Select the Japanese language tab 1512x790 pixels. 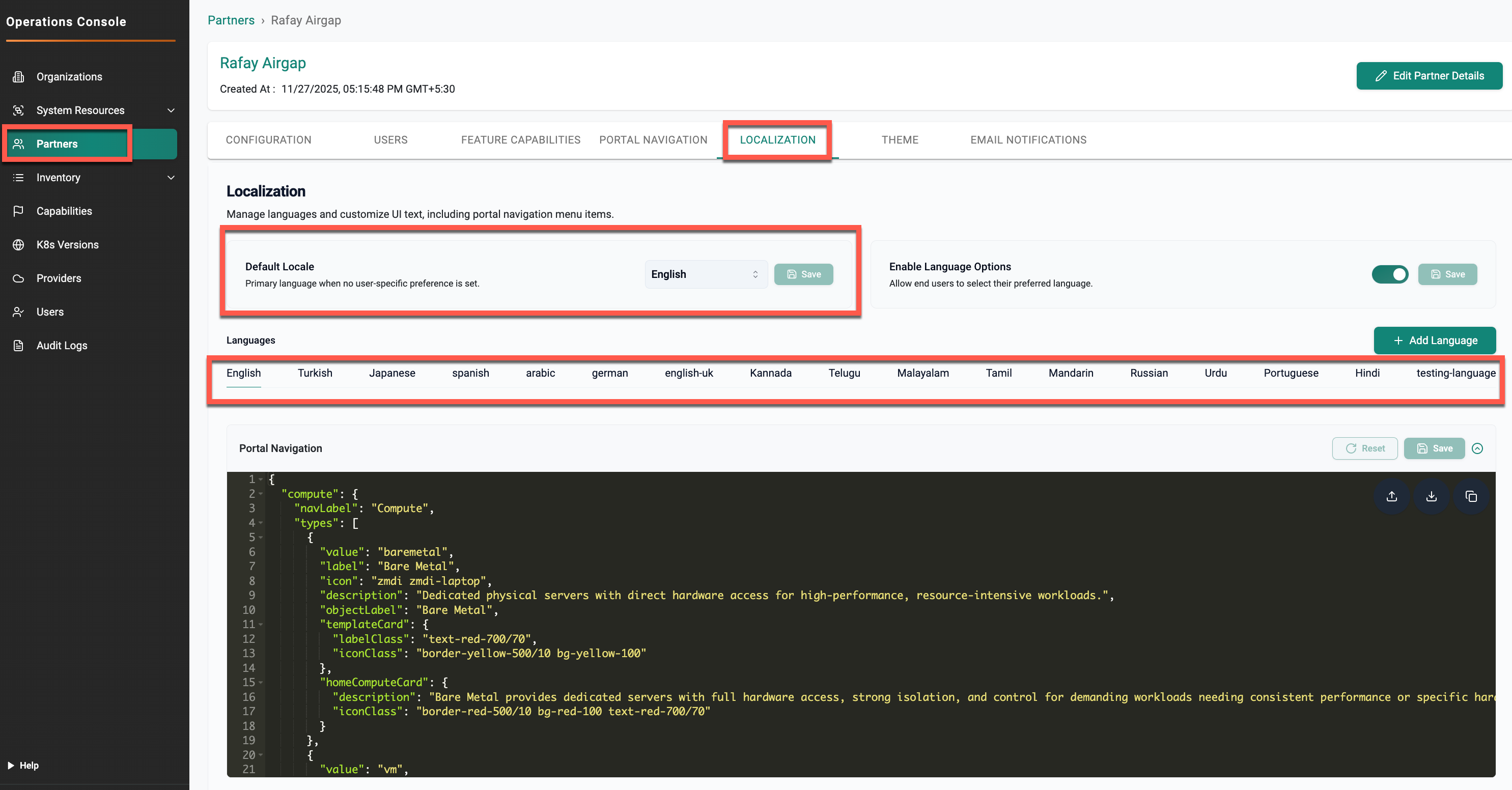[x=391, y=373]
